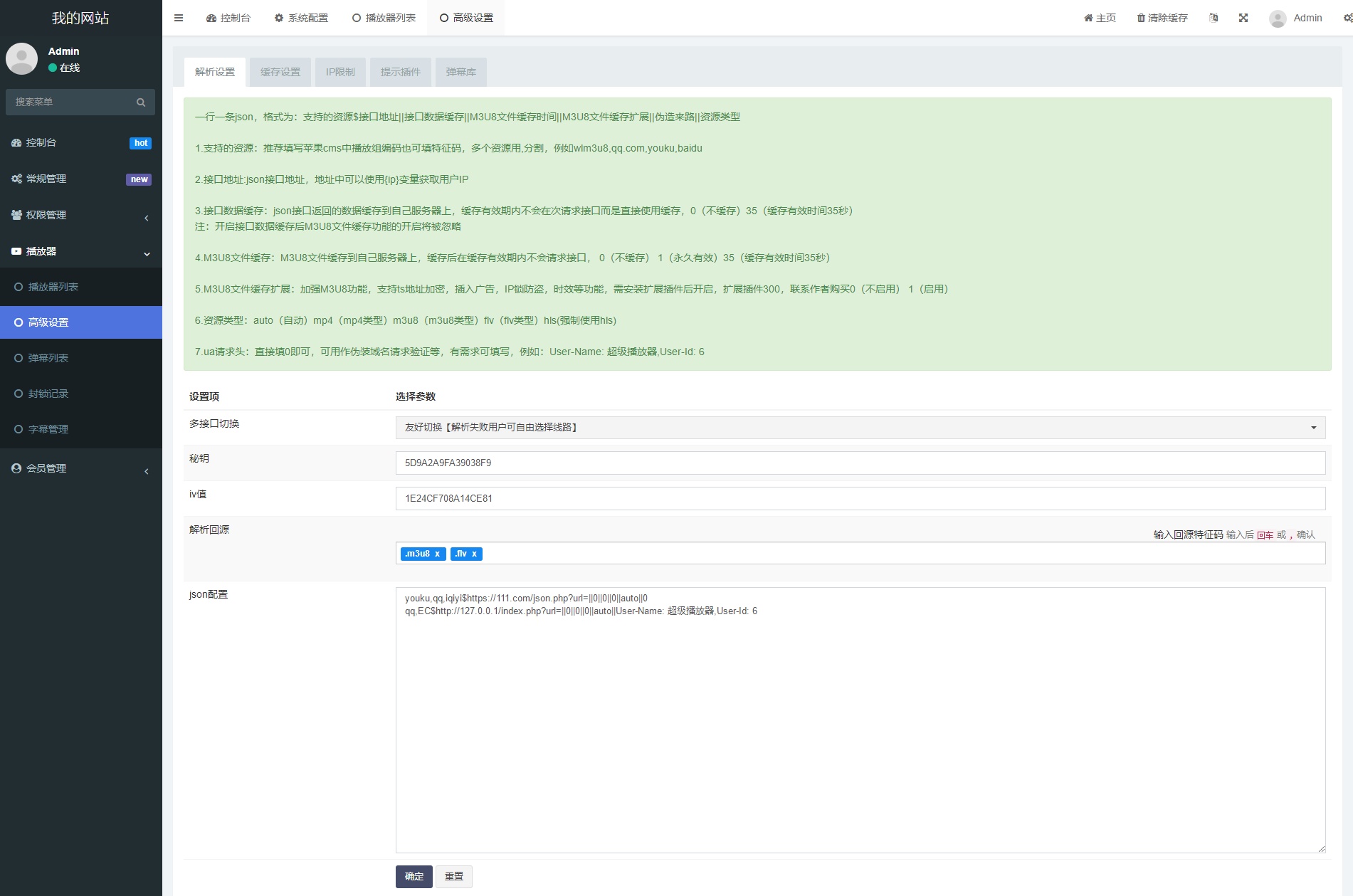The height and width of the screenshot is (896, 1353).
Task: Click into the 秘钥 input field
Action: click(860, 463)
